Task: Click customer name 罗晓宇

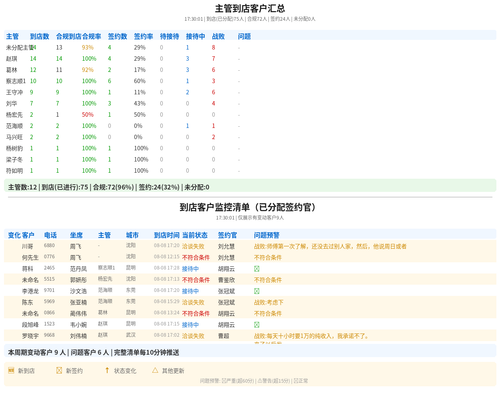Action: [30, 336]
